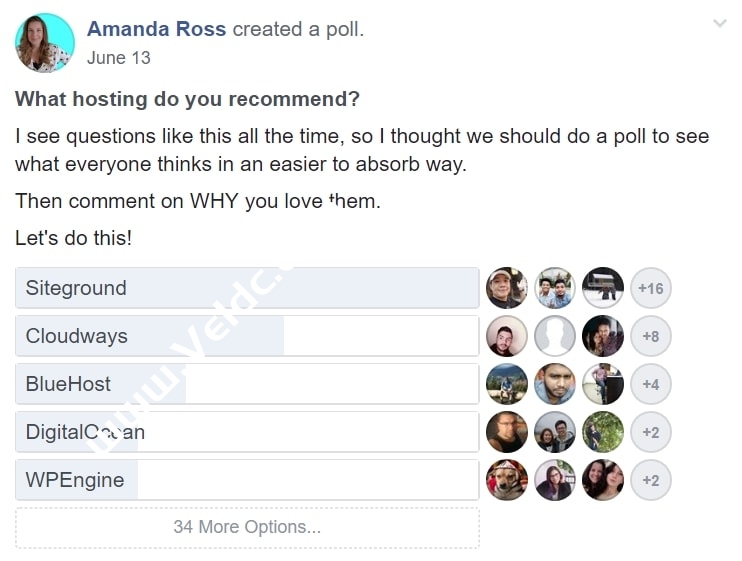Choose the DigitalOcean poll option
This screenshot has width=742, height=561.
pyautogui.click(x=247, y=432)
